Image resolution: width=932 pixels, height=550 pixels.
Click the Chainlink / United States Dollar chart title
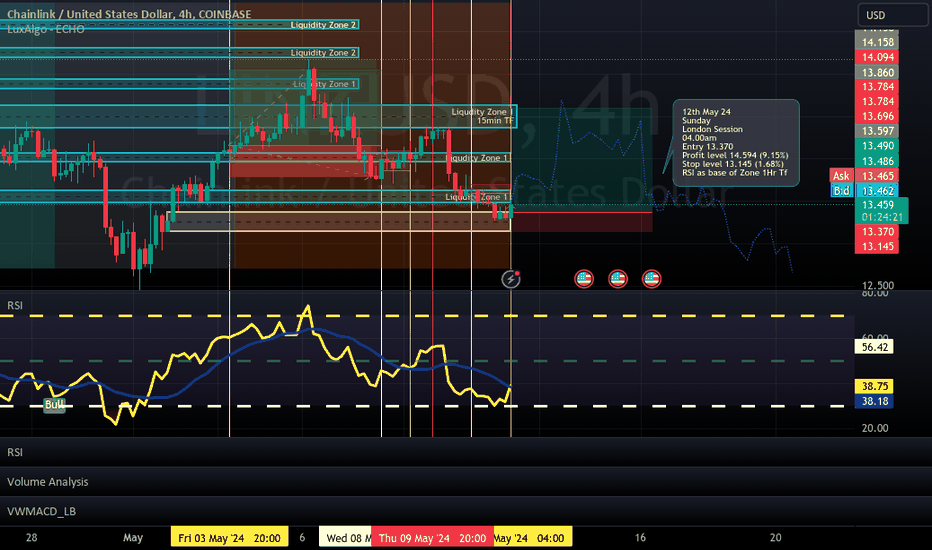129,14
